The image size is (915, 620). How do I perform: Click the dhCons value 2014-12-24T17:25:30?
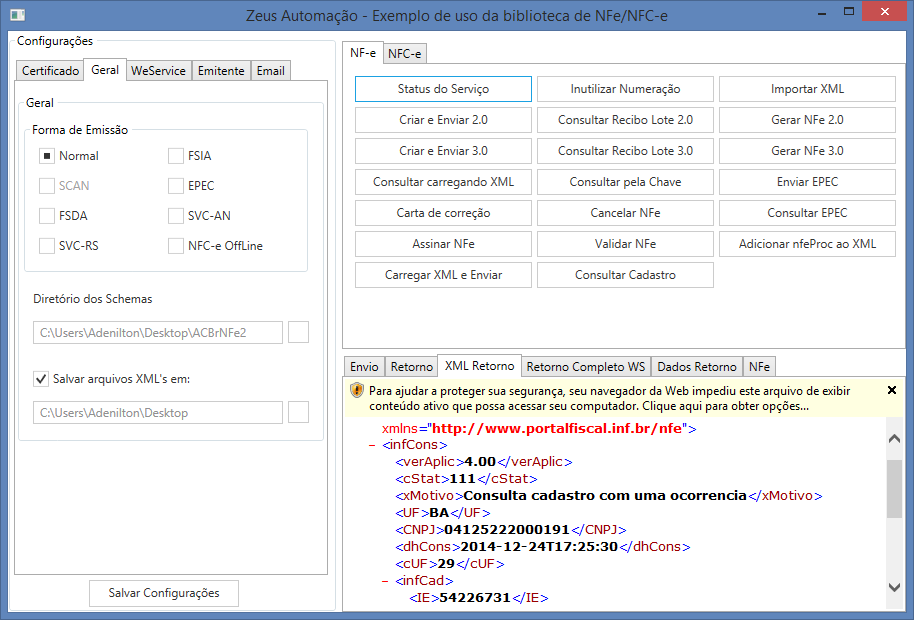[539, 546]
